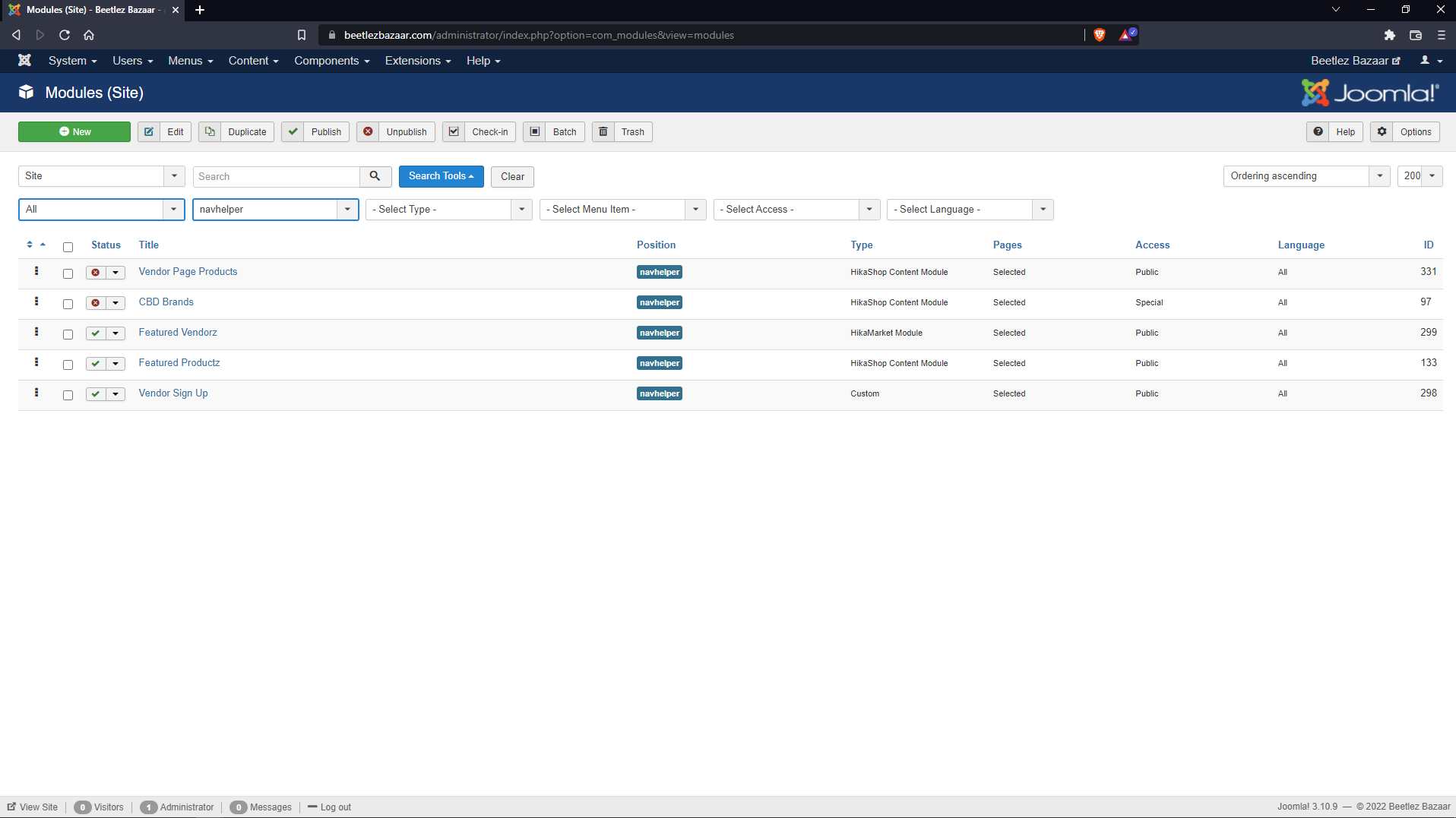Viewport: 1456px width, 818px height.
Task: Grab the reorder handle for Featured Vendorz
Action: point(36,332)
